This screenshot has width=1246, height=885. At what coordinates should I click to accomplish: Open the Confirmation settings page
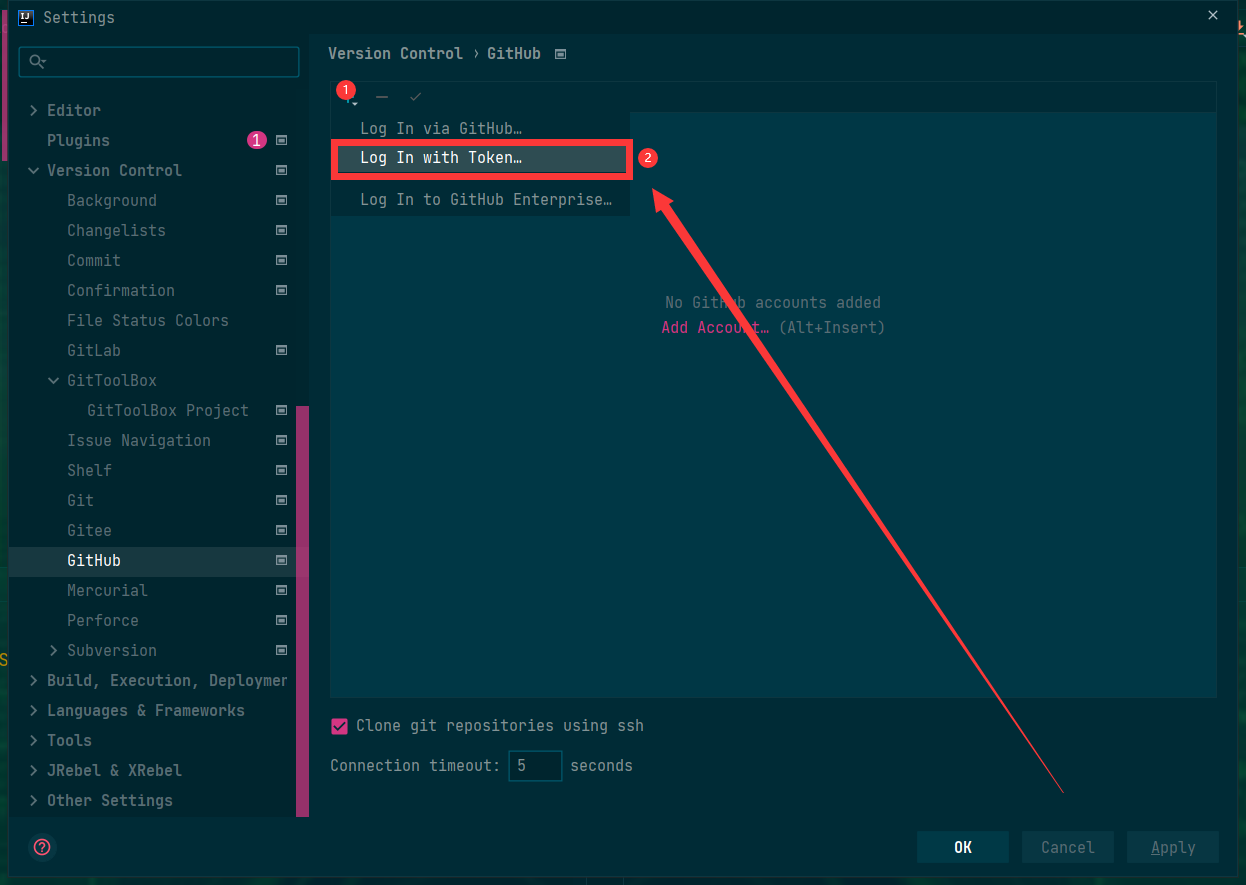point(121,290)
